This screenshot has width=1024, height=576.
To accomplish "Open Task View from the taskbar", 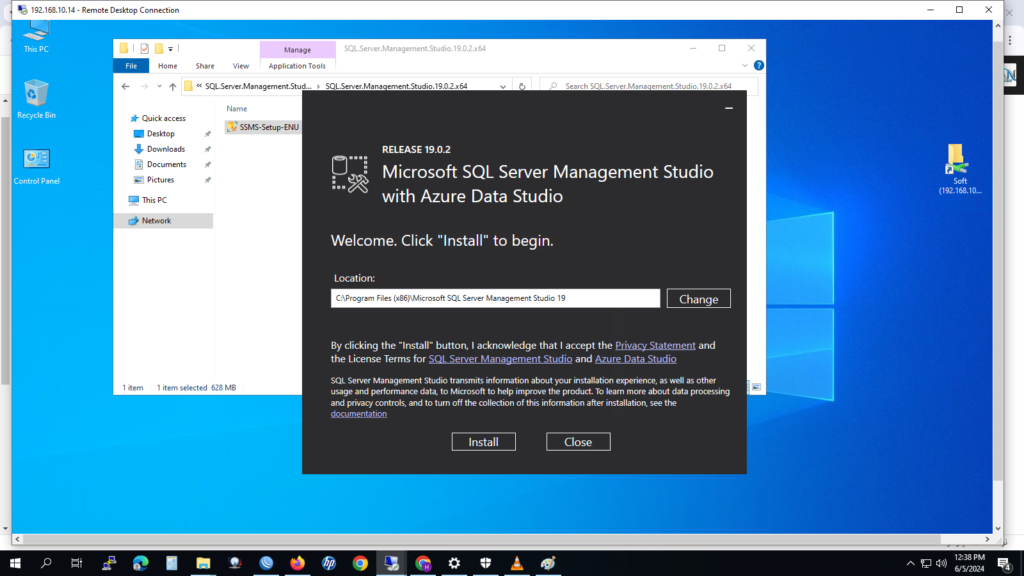I will 76,563.
